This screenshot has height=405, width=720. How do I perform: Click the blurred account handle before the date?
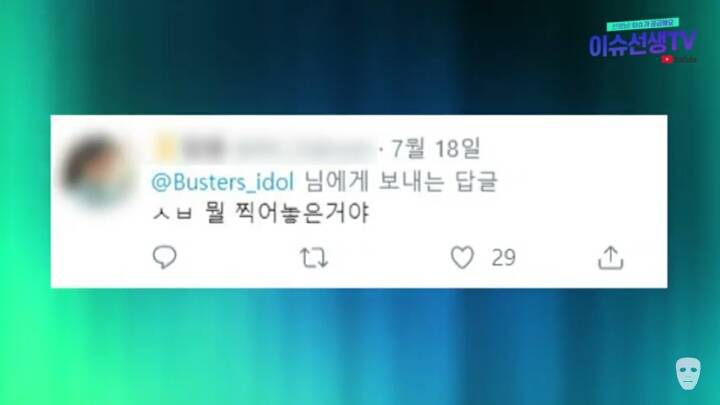pyautogui.click(x=304, y=149)
